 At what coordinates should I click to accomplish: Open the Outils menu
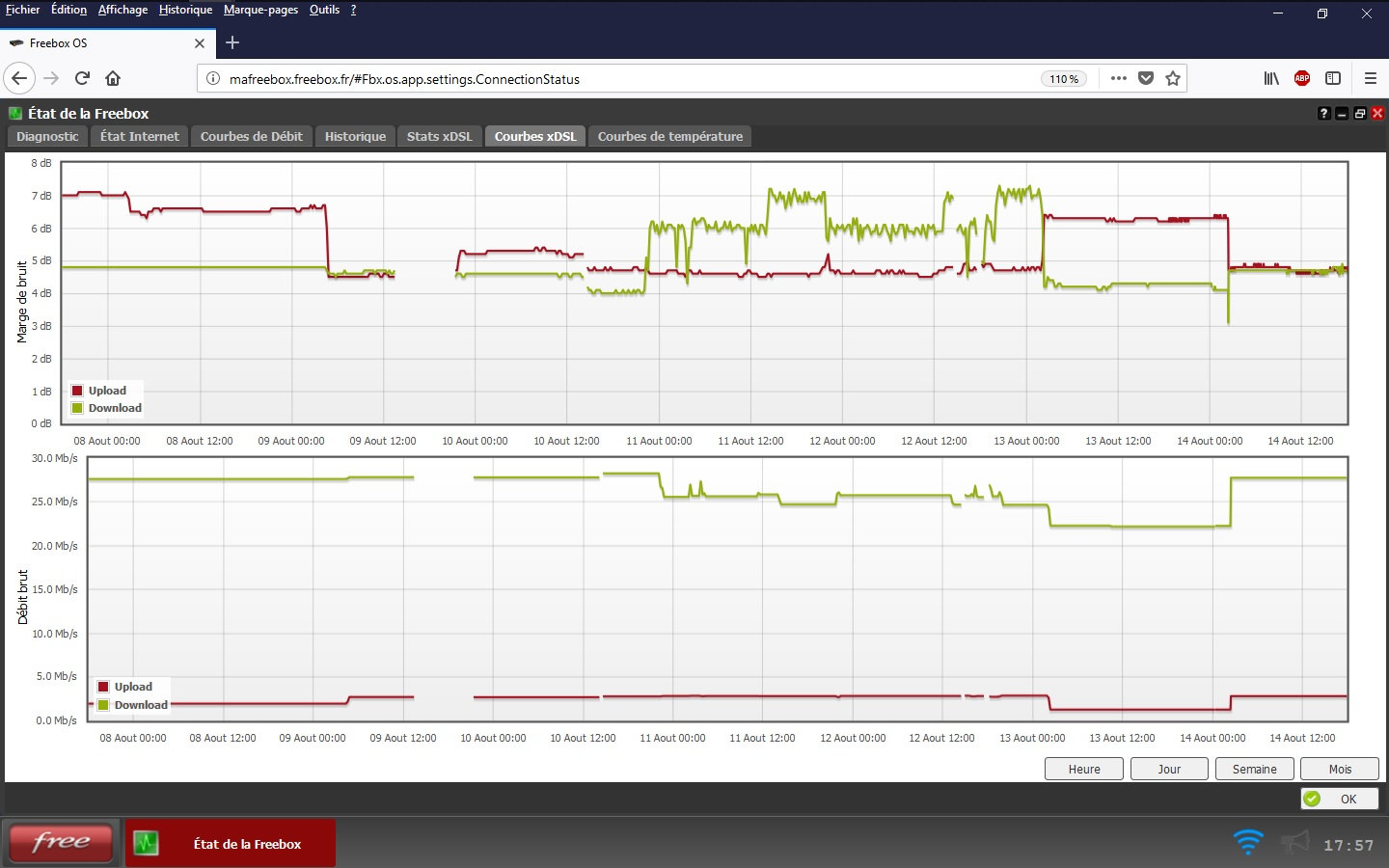324,10
